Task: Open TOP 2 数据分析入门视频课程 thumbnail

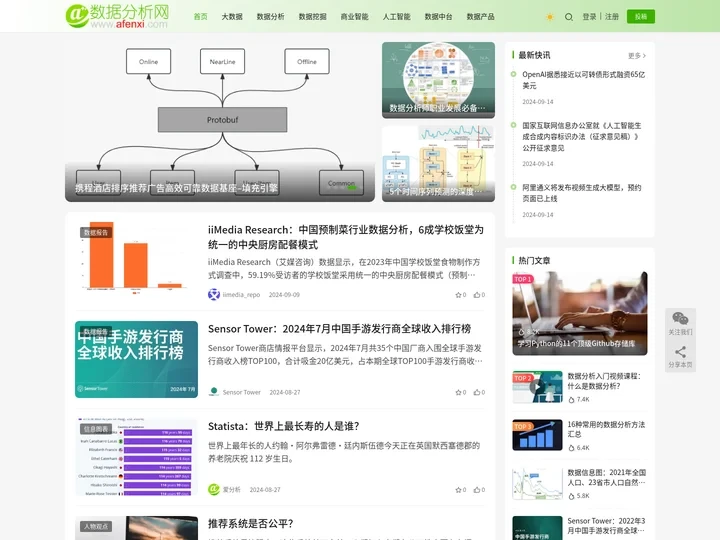Action: [537, 387]
